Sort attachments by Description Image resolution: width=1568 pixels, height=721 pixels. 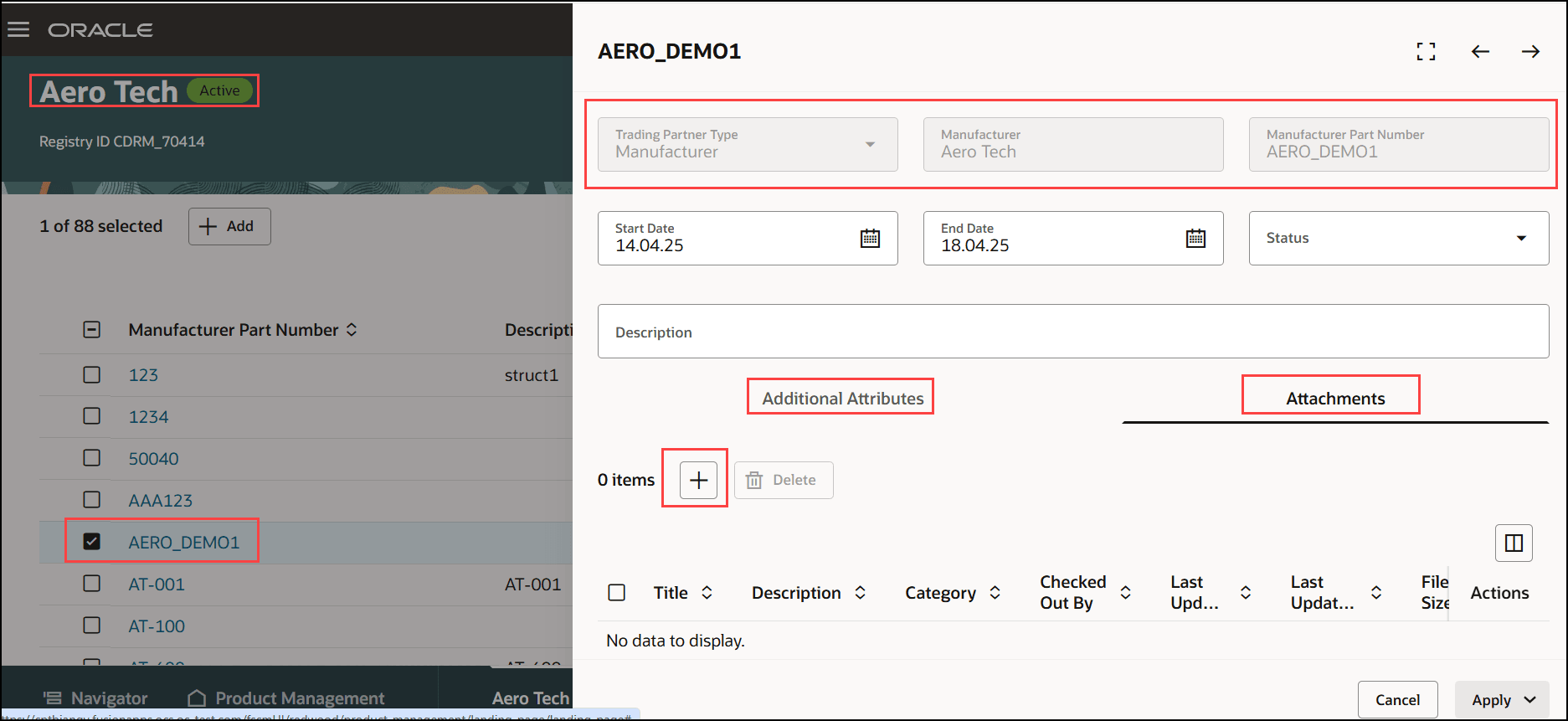click(860, 593)
